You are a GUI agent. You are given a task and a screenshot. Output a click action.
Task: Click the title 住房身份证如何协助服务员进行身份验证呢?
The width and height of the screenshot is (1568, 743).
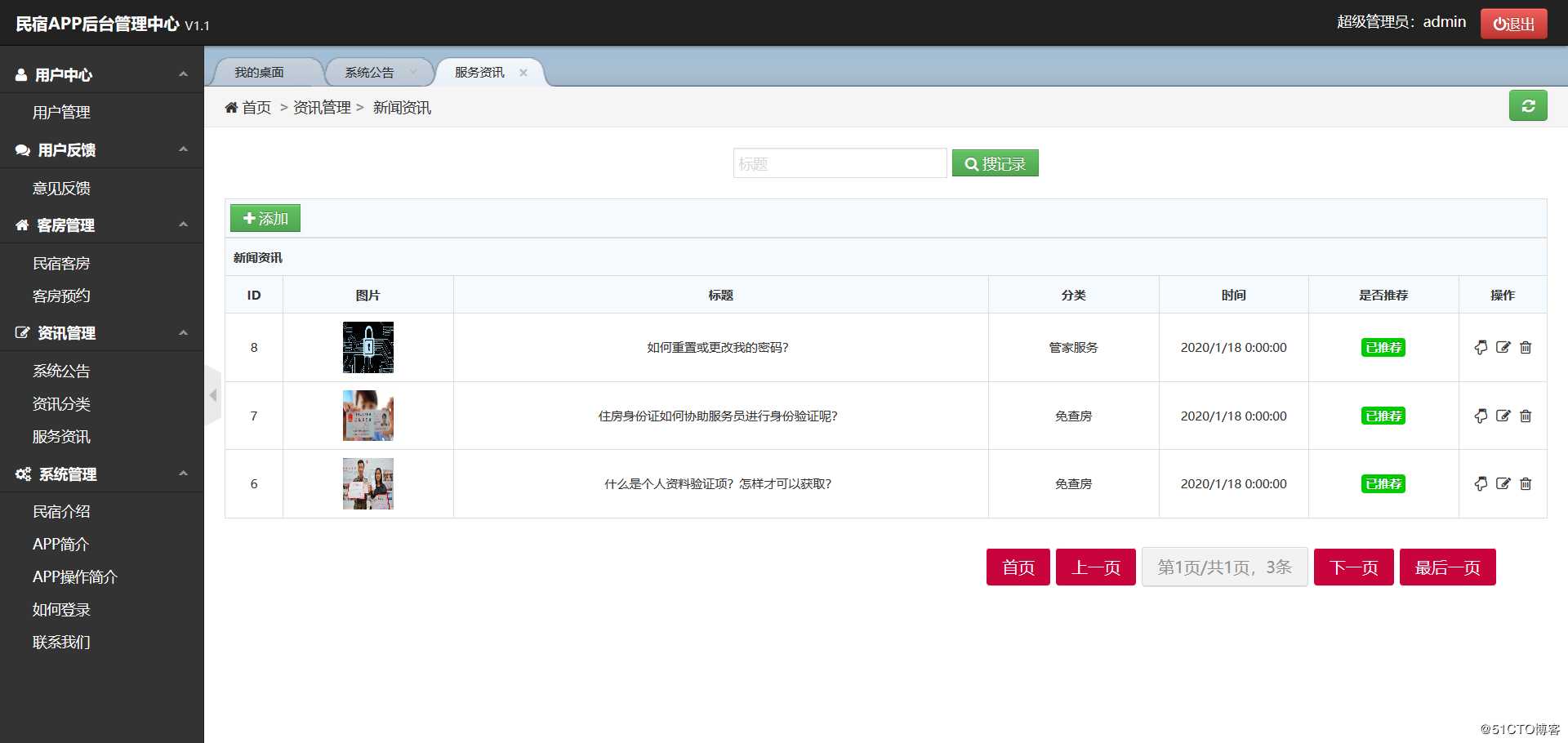coord(718,416)
